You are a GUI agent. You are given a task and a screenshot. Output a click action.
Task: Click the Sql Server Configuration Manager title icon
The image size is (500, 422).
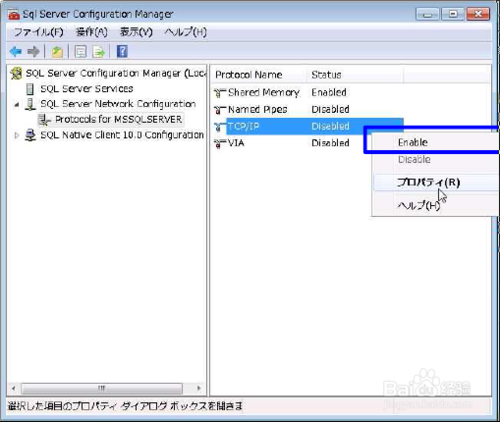(x=14, y=14)
